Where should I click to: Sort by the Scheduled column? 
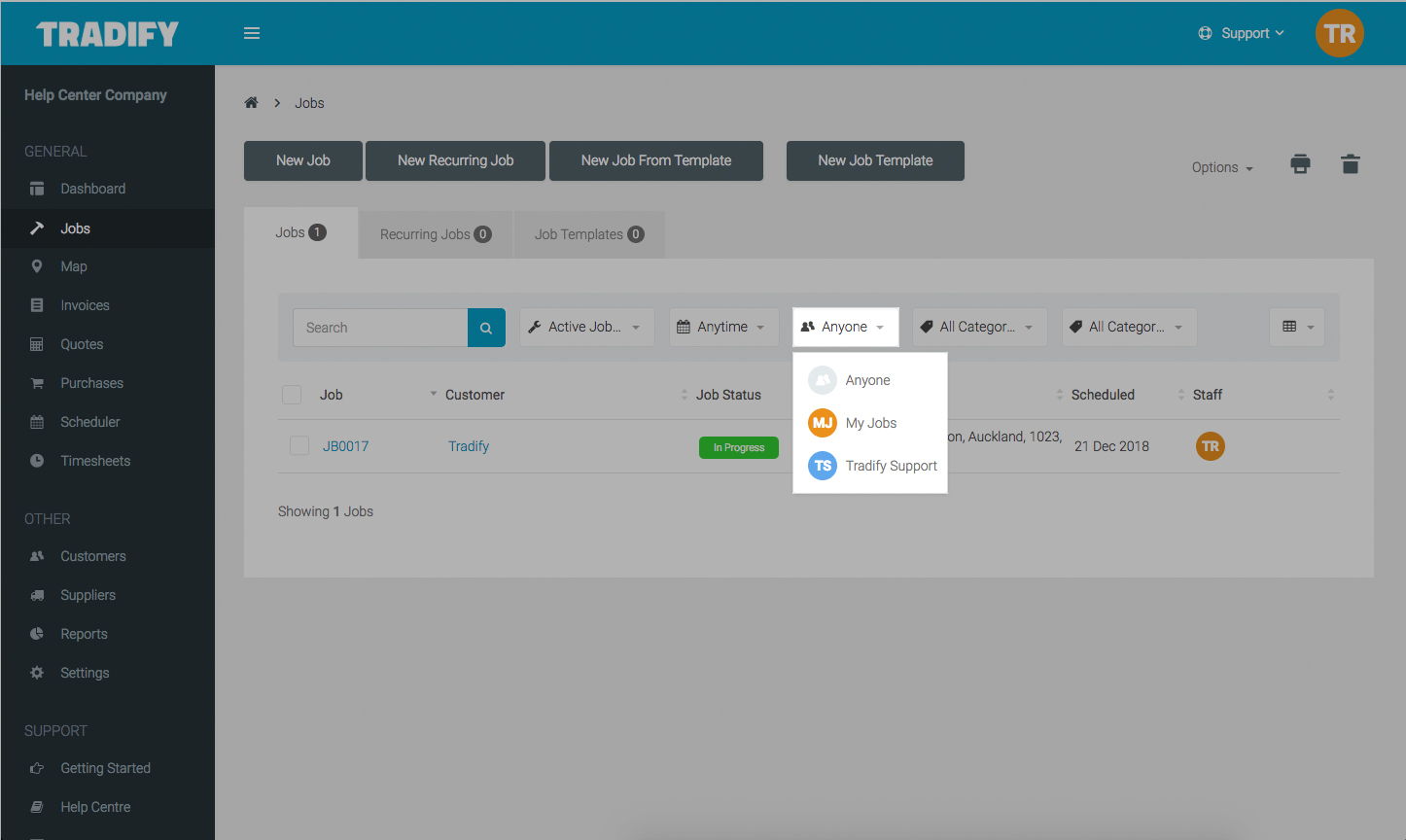click(1103, 395)
